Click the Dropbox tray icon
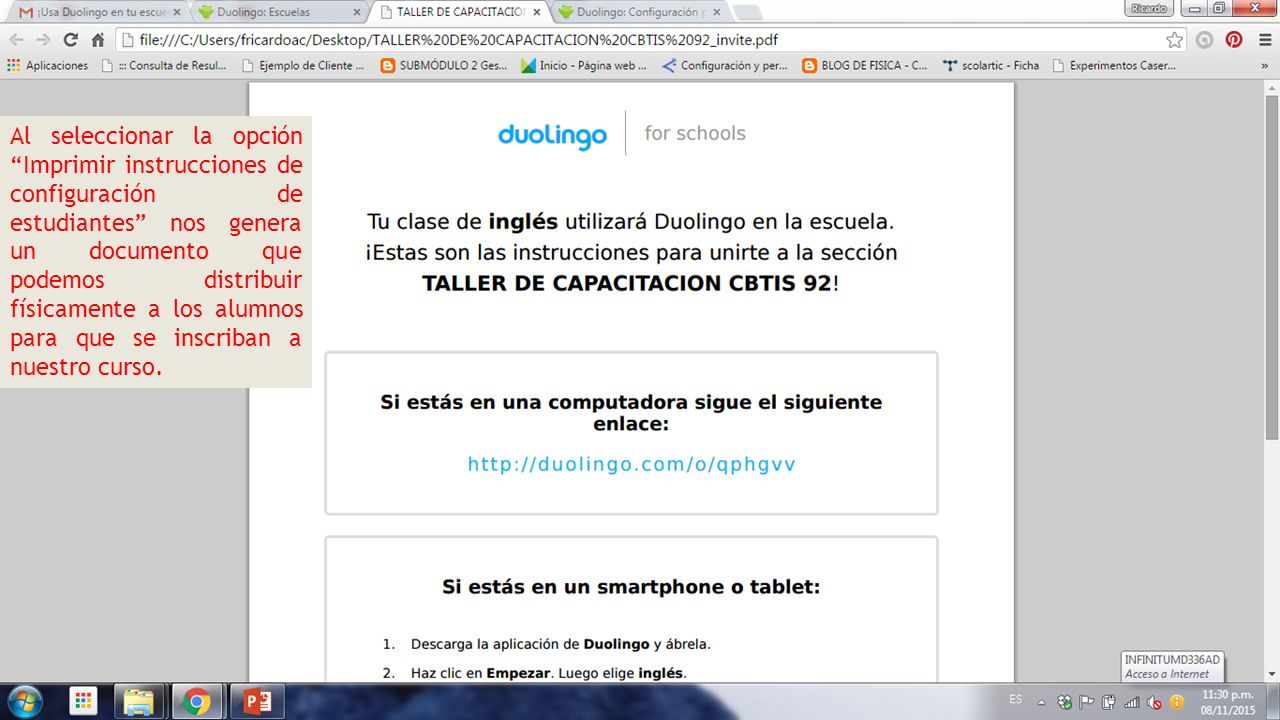Image resolution: width=1280 pixels, height=720 pixels. (1065, 702)
